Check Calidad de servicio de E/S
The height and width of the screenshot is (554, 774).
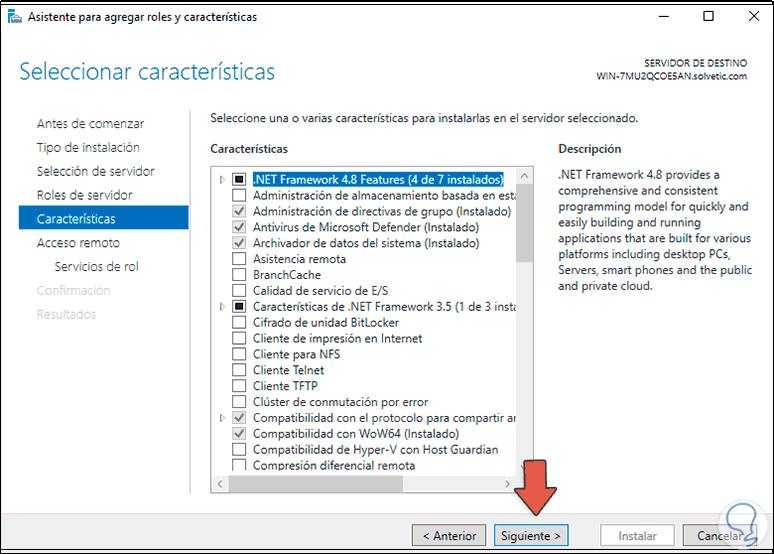[x=239, y=290]
